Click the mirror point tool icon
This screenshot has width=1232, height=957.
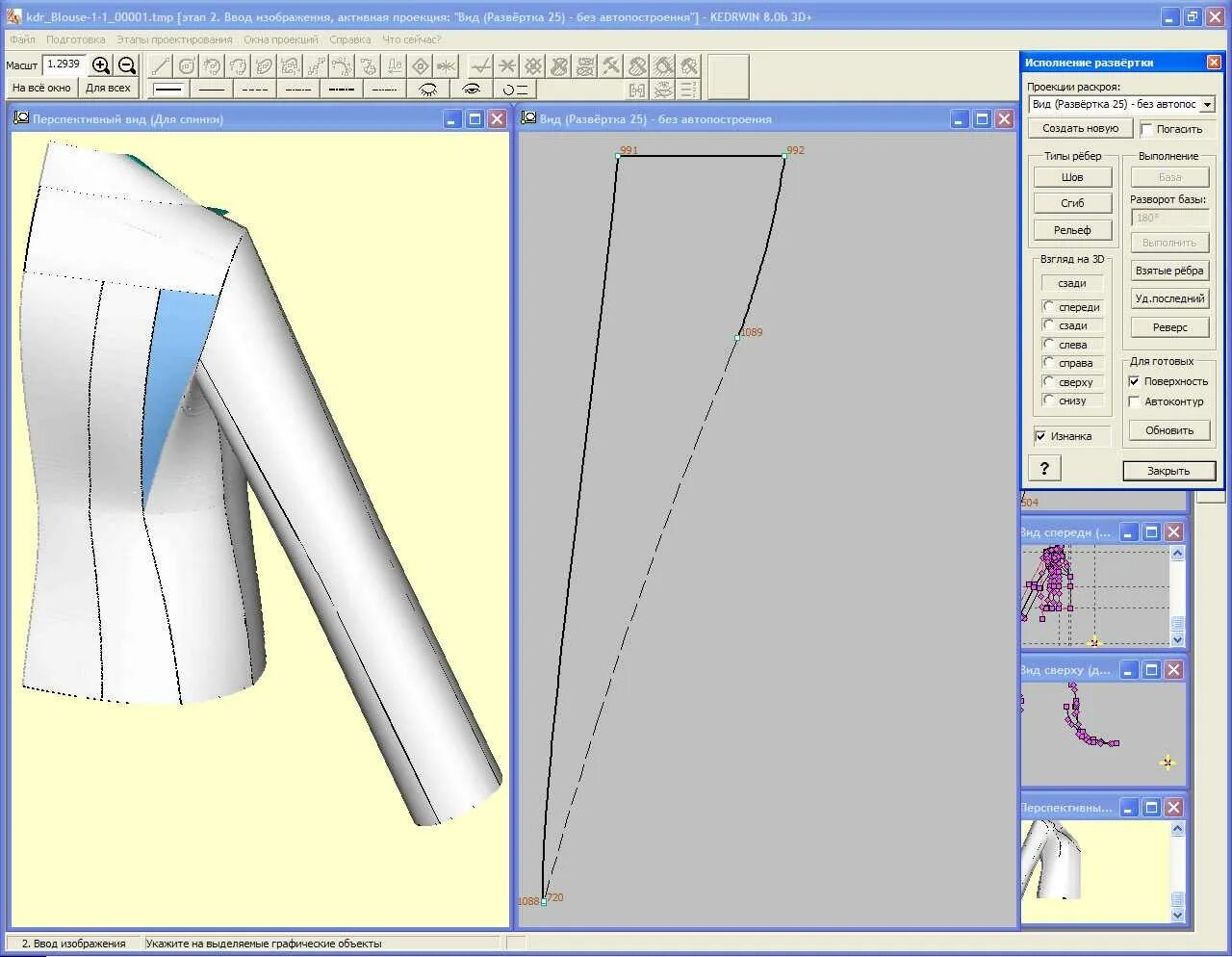pyautogui.click(x=446, y=66)
